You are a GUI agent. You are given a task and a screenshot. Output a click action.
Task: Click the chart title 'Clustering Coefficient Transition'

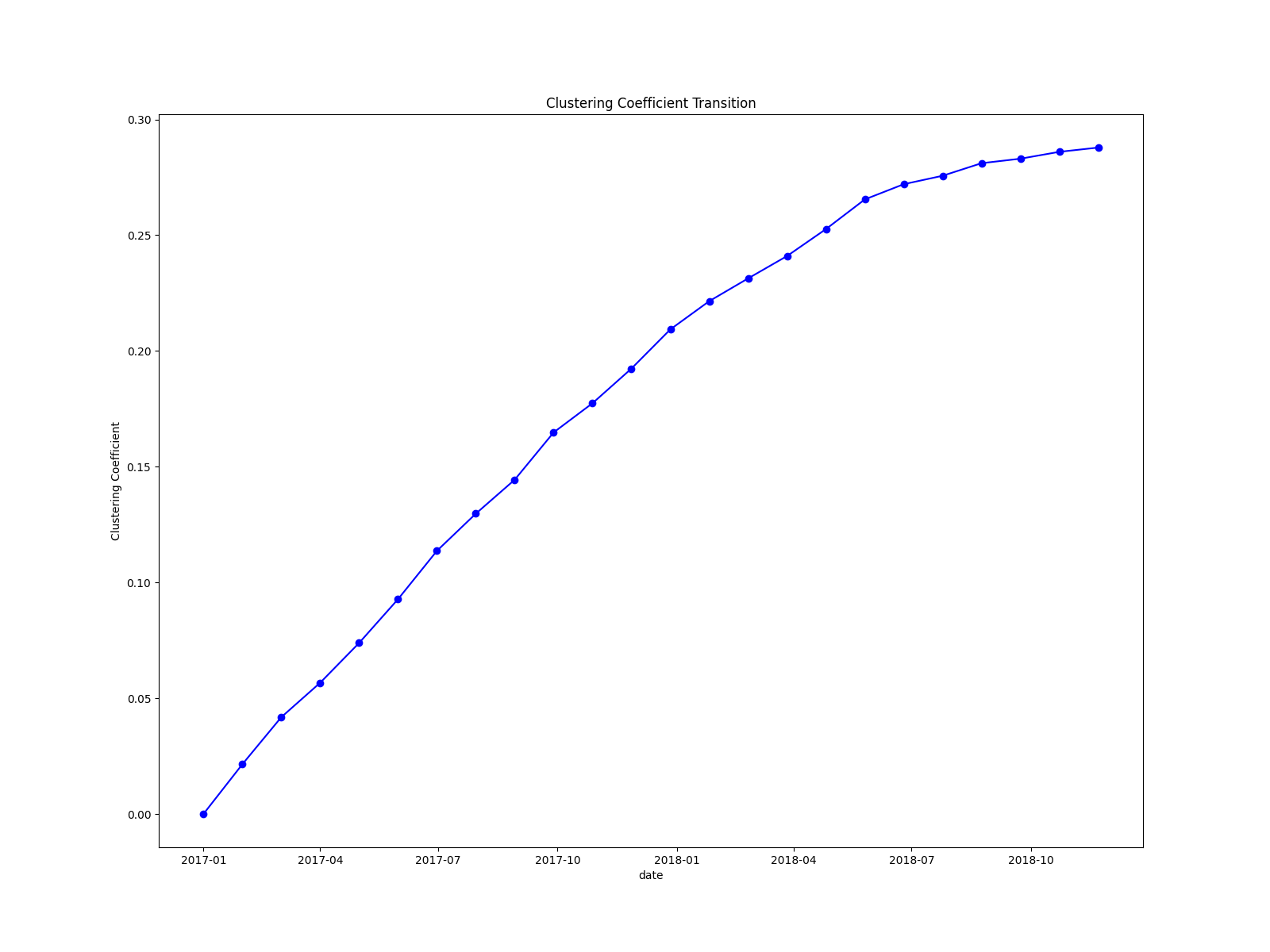pyautogui.click(x=650, y=103)
